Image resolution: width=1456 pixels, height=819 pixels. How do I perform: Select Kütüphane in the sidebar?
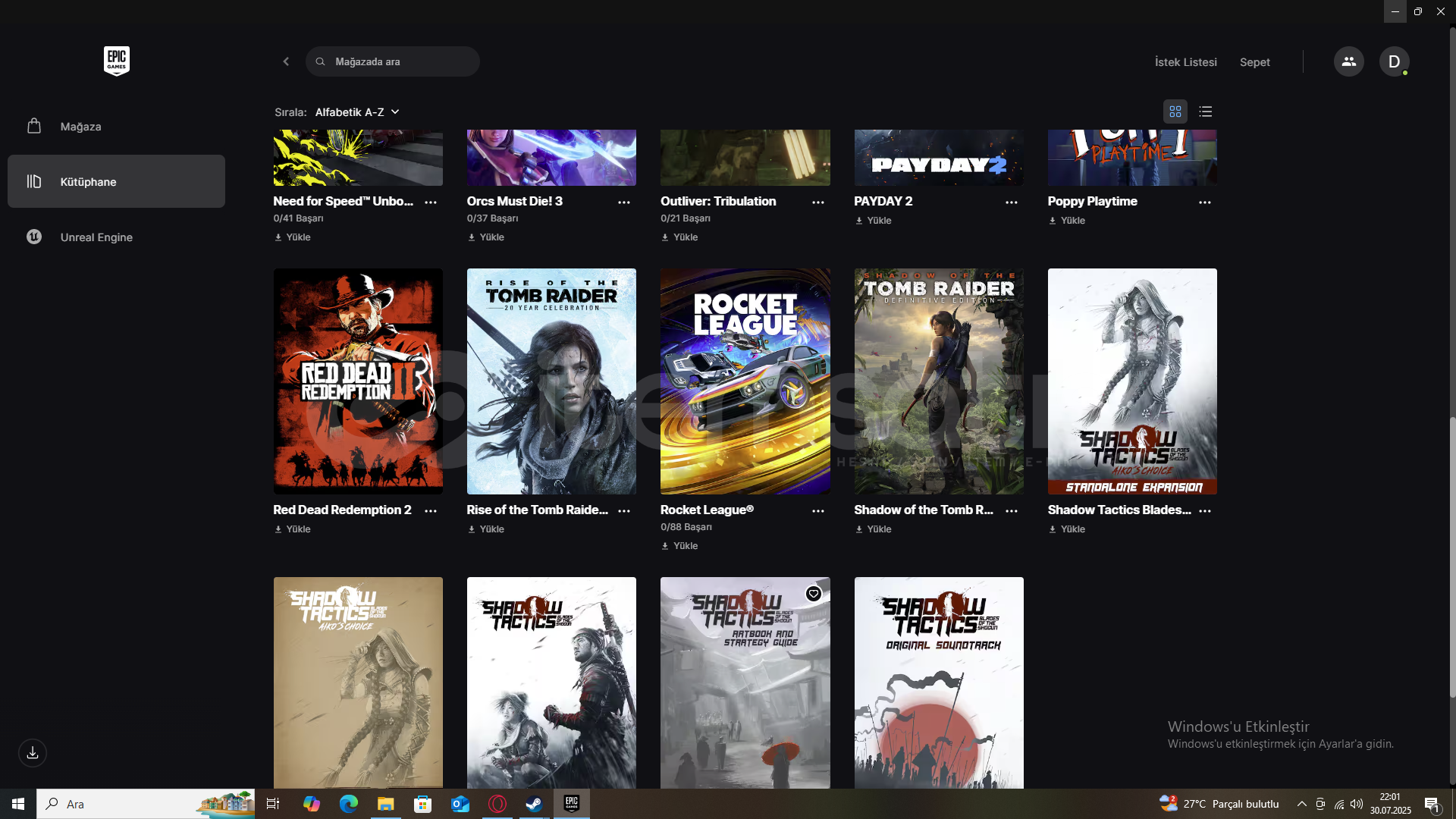tap(116, 182)
